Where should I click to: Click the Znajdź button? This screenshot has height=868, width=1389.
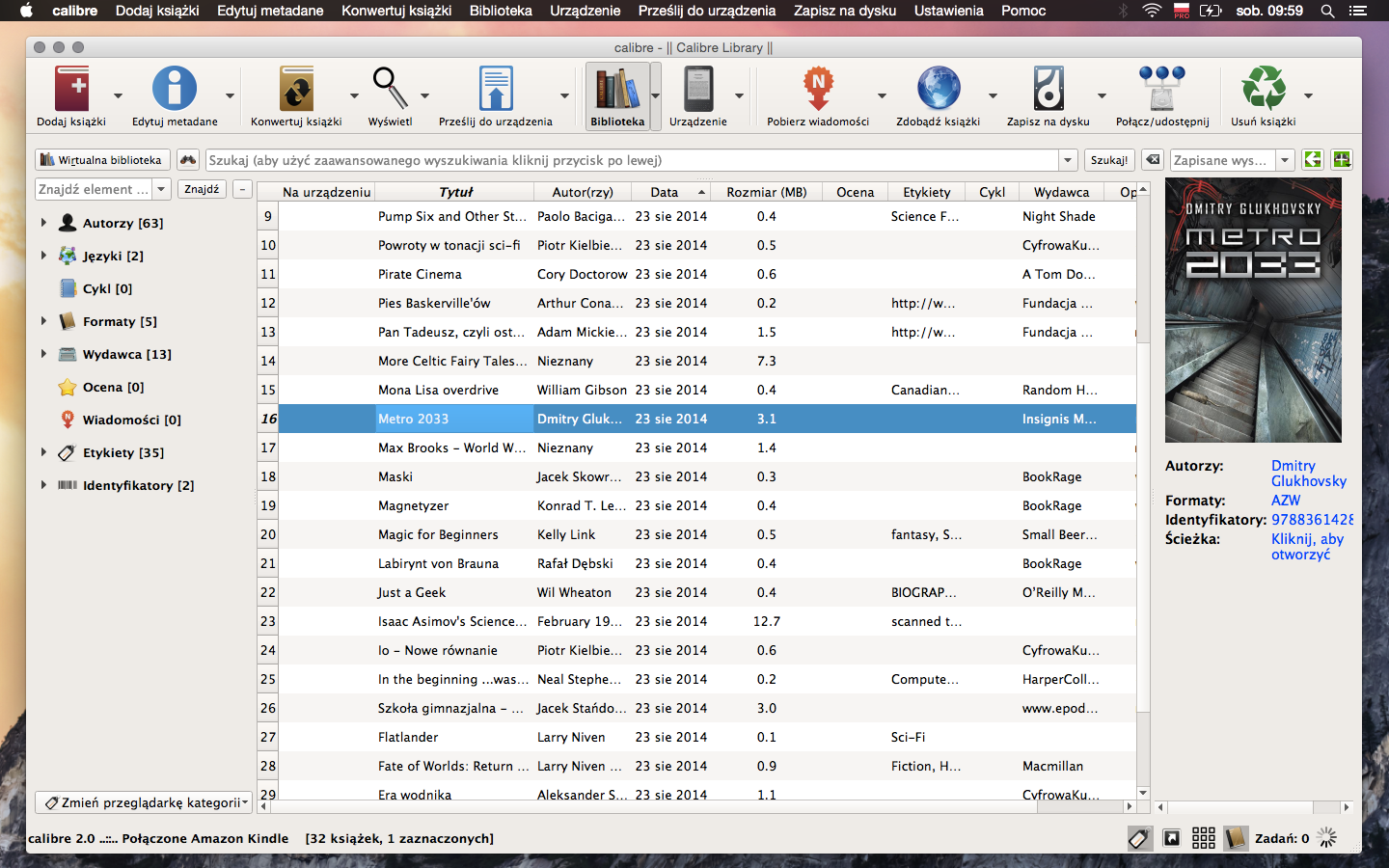[202, 189]
